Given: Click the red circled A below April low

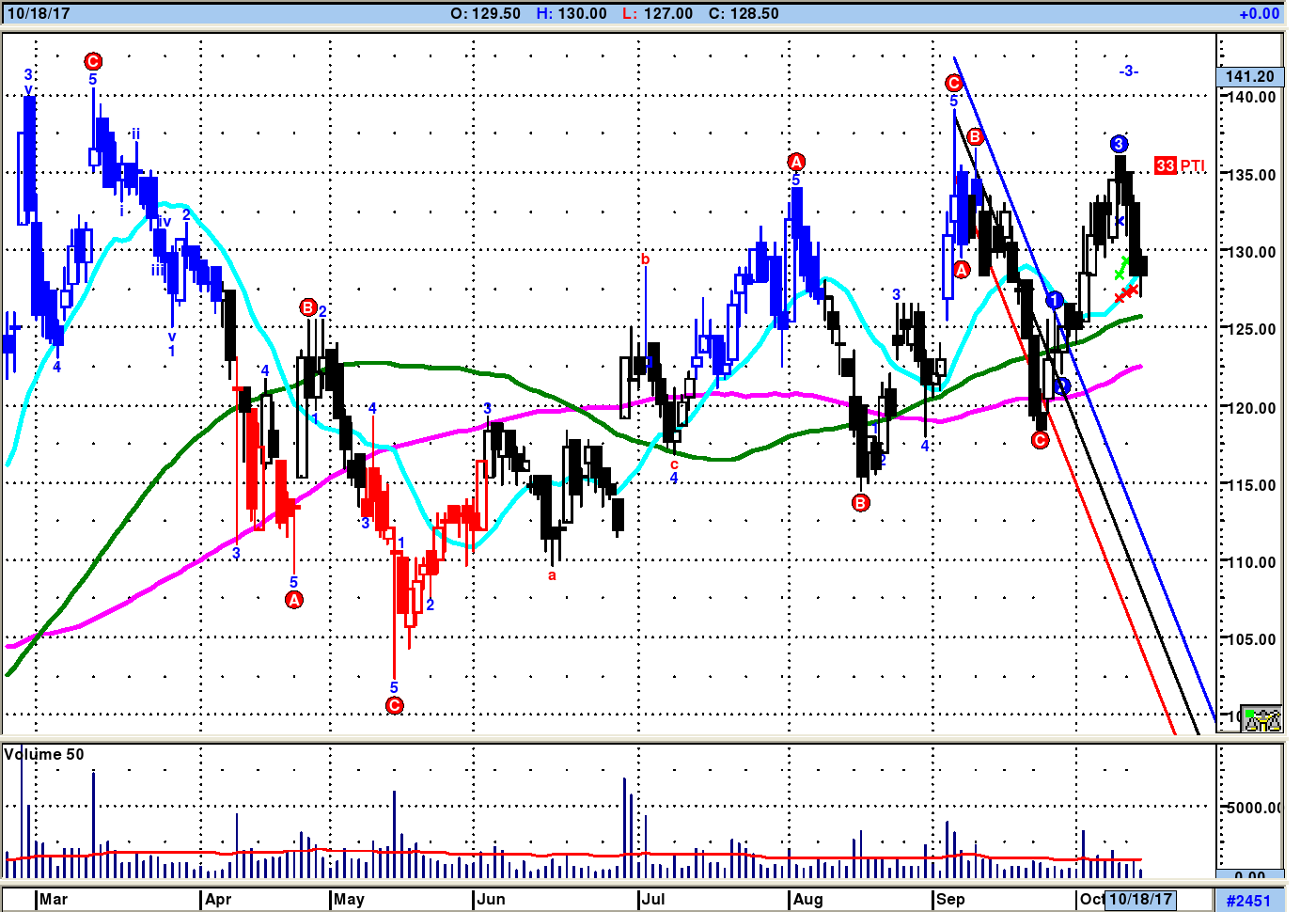Looking at the screenshot, I should click(294, 600).
